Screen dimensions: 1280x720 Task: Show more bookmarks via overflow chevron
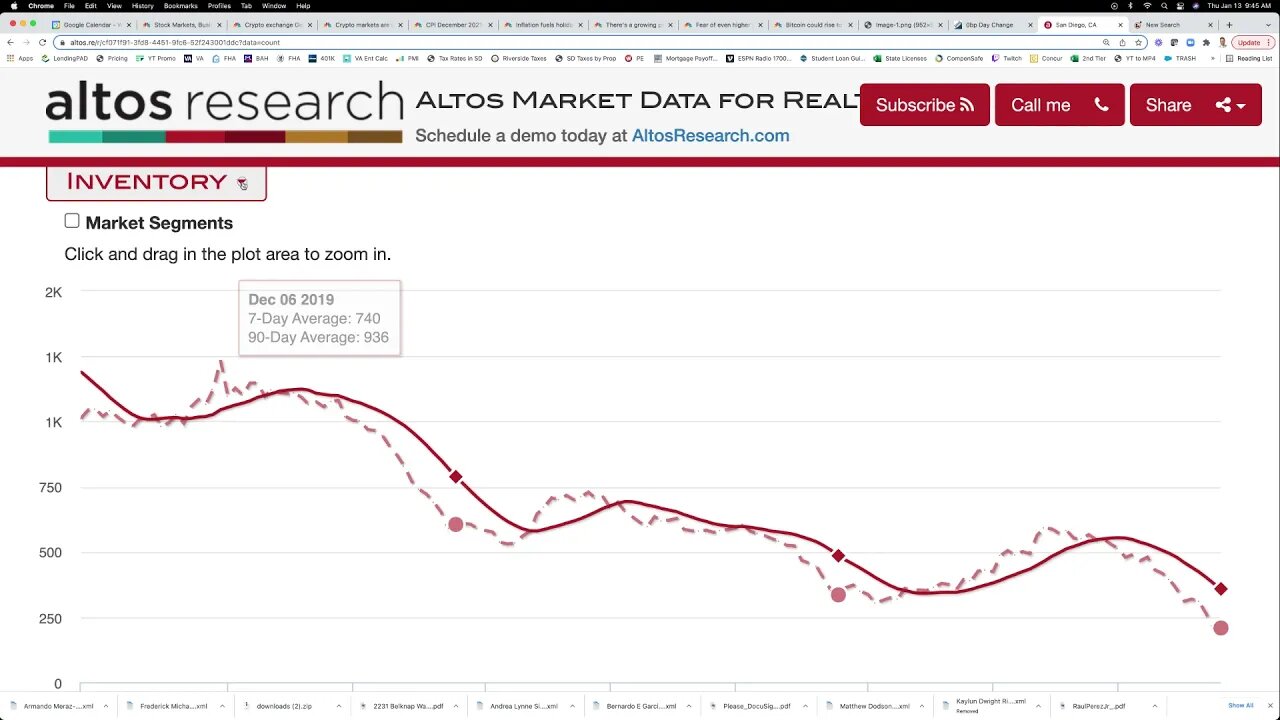[x=1213, y=58]
